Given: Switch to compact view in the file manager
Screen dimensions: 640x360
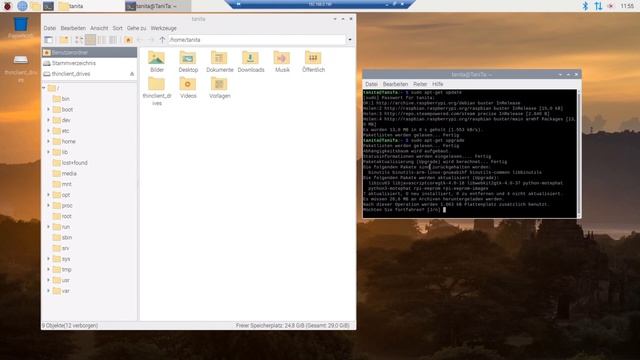Looking at the screenshot, I should pos(102,40).
